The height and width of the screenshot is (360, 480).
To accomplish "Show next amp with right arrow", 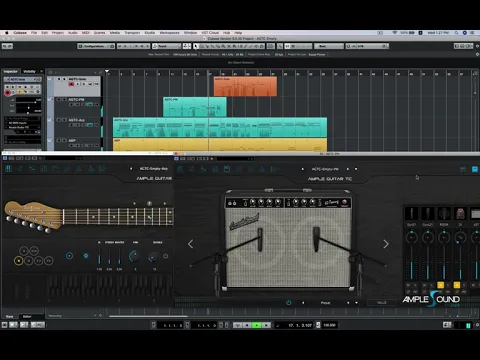I will coord(386,244).
